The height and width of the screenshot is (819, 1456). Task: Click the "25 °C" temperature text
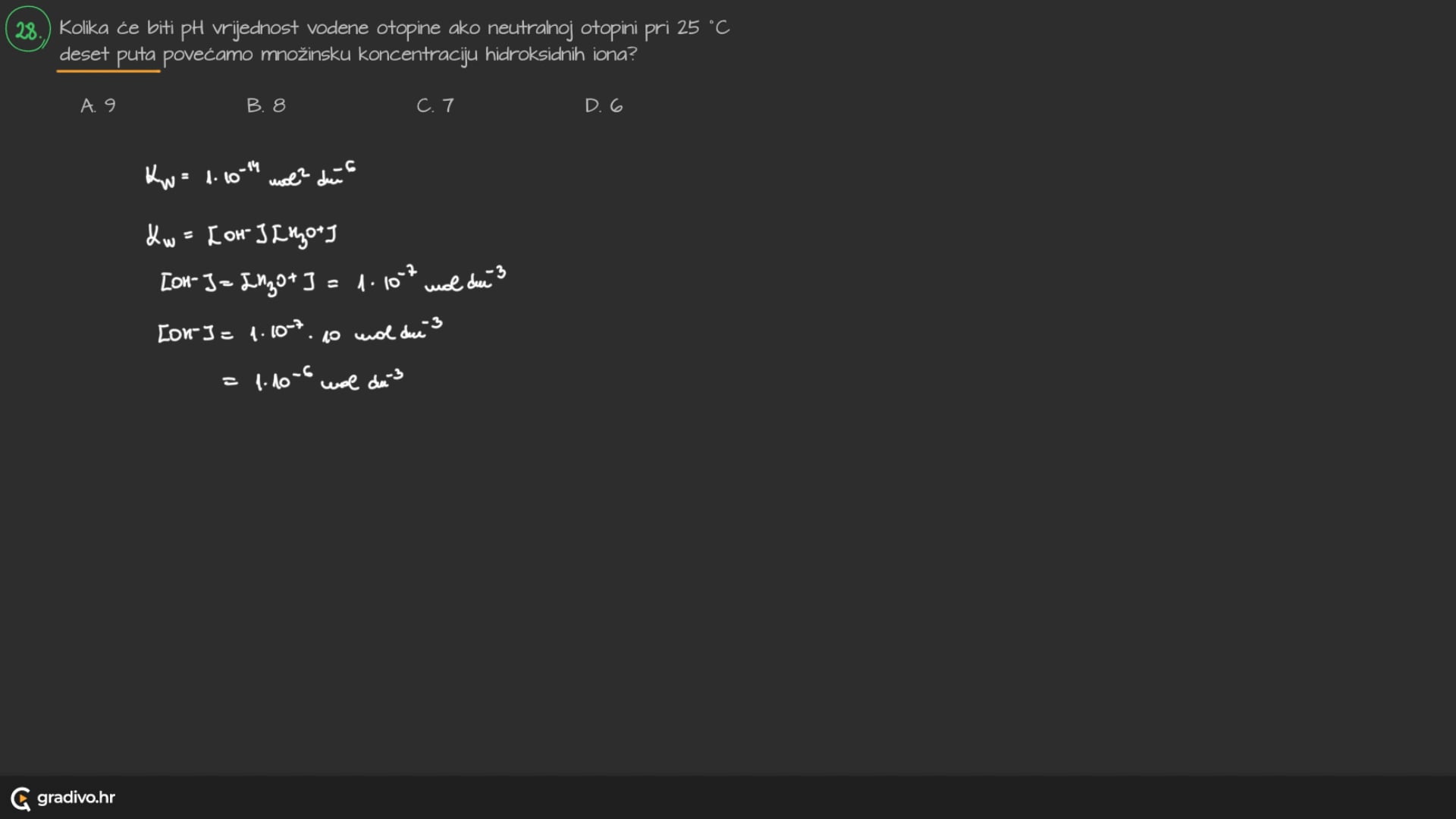click(703, 28)
